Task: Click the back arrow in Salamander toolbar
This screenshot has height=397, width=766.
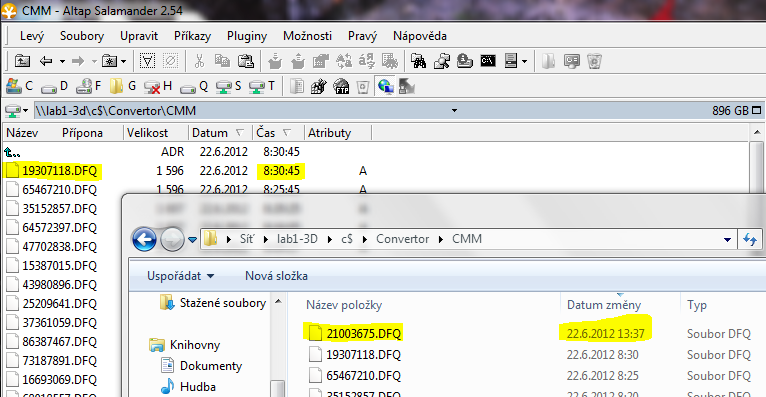Action: [x=46, y=62]
